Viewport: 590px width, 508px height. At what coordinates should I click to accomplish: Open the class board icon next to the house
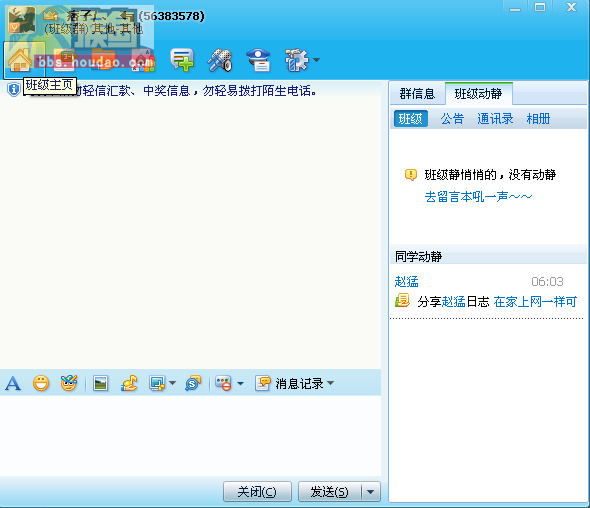coord(64,60)
